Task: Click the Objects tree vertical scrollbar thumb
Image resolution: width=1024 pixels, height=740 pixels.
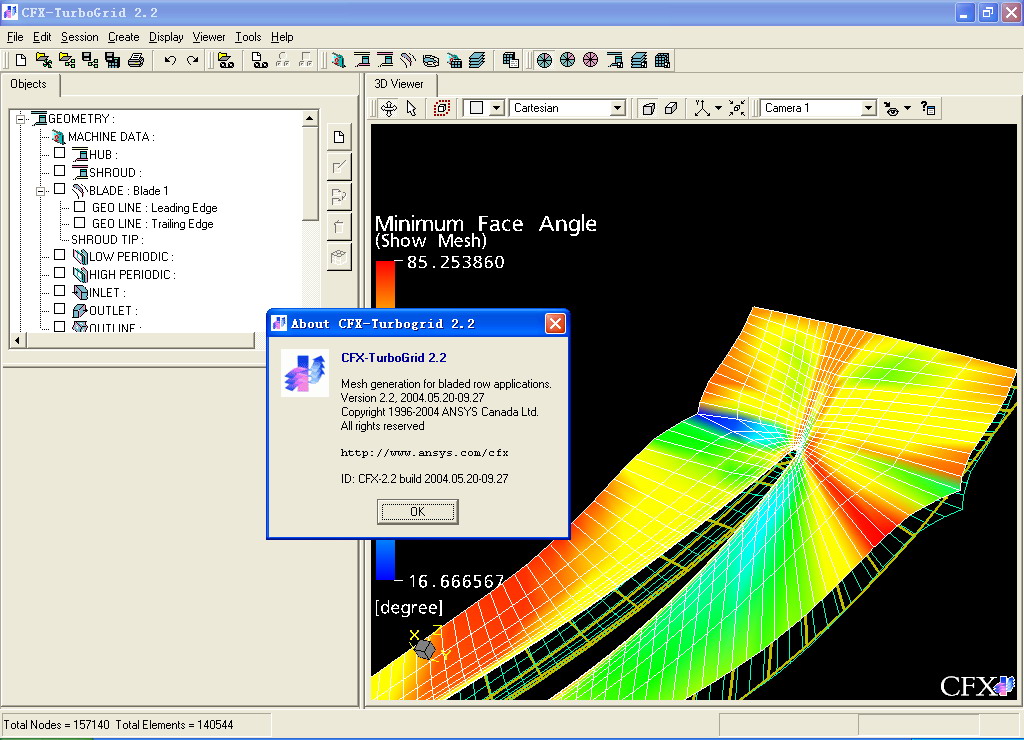Action: click(311, 173)
